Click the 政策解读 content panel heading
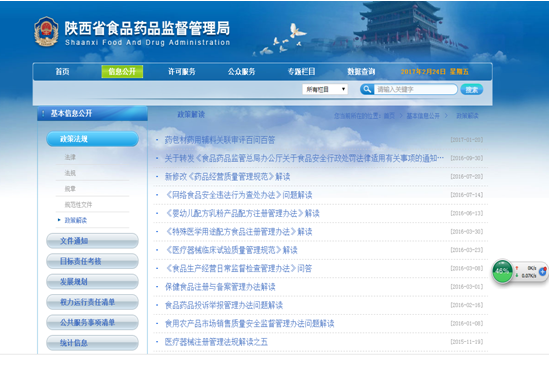549x378 pixels. 191,114
